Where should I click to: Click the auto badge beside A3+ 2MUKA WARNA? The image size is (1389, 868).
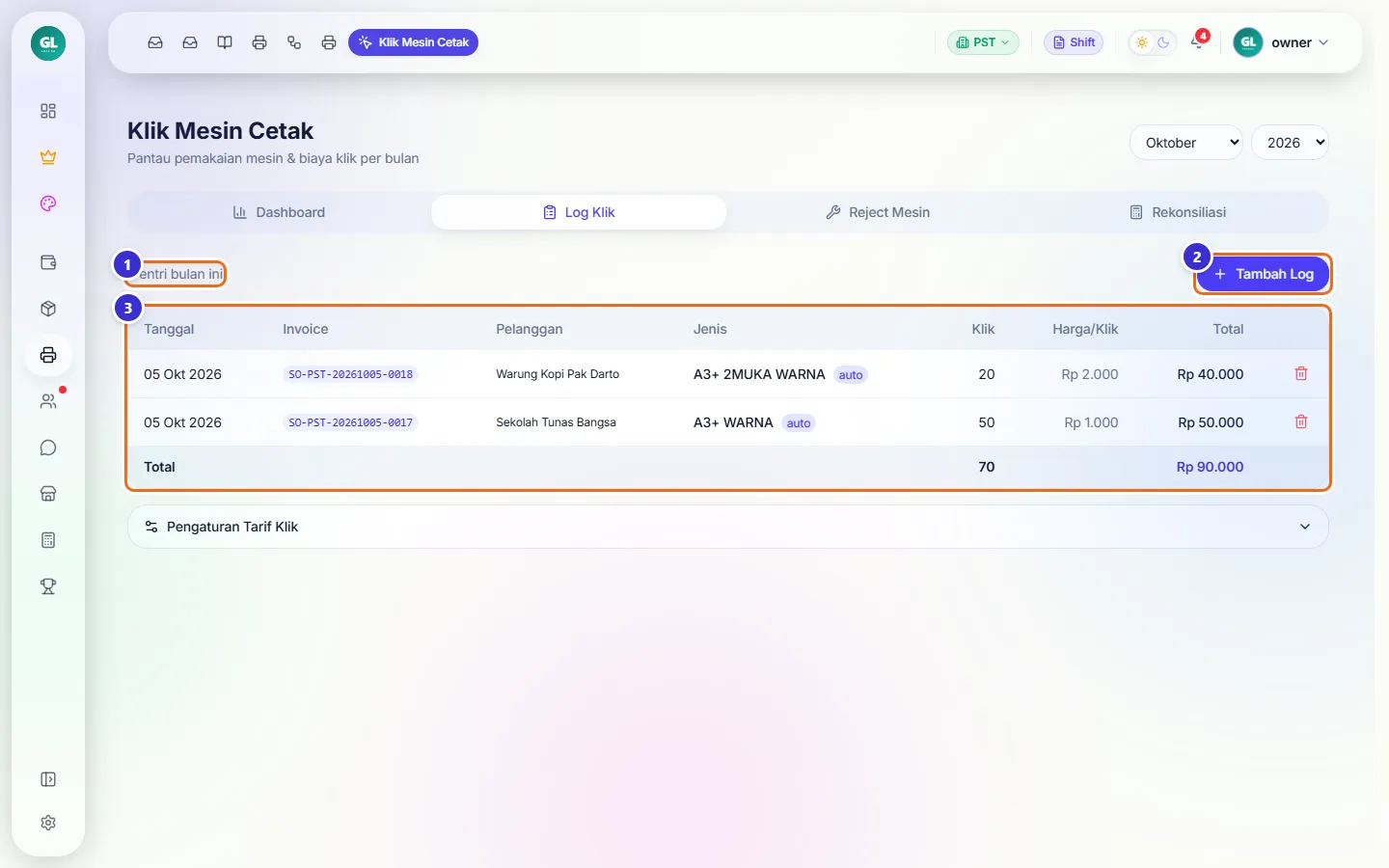click(851, 375)
